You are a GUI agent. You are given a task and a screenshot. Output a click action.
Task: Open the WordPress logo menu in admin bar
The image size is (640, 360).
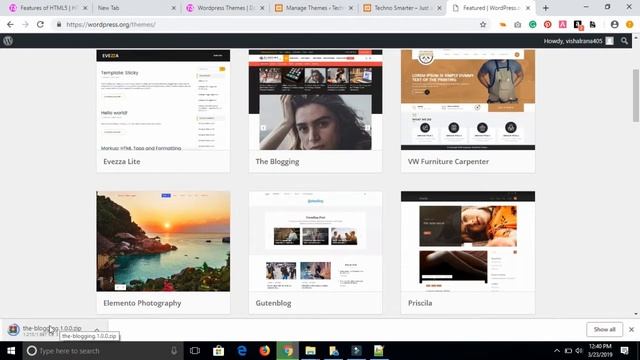pyautogui.click(x=8, y=41)
